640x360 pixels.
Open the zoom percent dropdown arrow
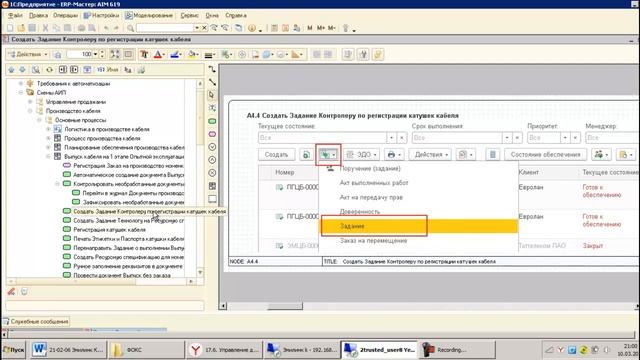pos(96,54)
